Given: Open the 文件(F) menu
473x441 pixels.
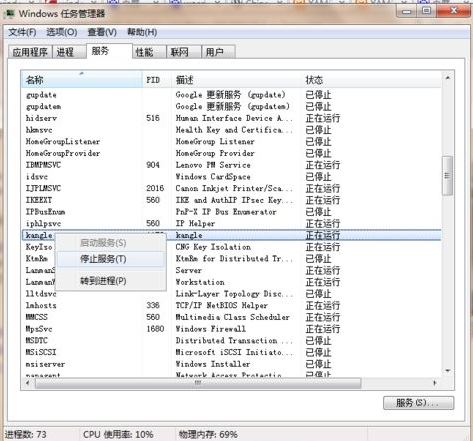Looking at the screenshot, I should (22, 32).
